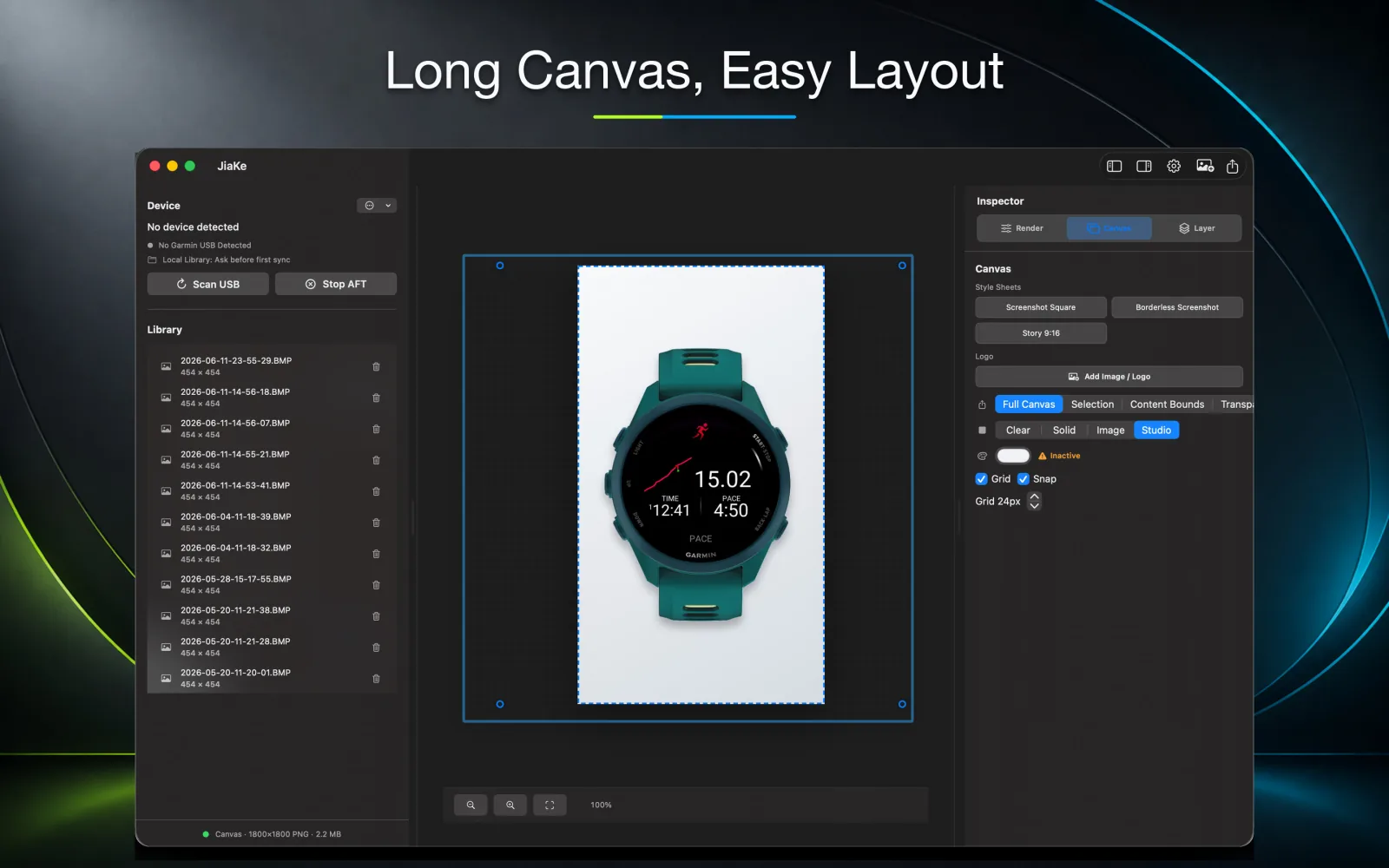Uncheck the Snap checkbox
The height and width of the screenshot is (868, 1389).
(1024, 479)
